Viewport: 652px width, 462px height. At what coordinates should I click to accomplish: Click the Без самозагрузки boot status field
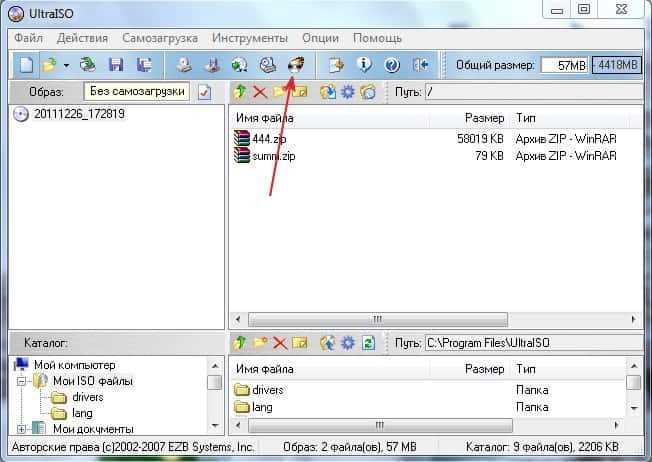pos(137,91)
